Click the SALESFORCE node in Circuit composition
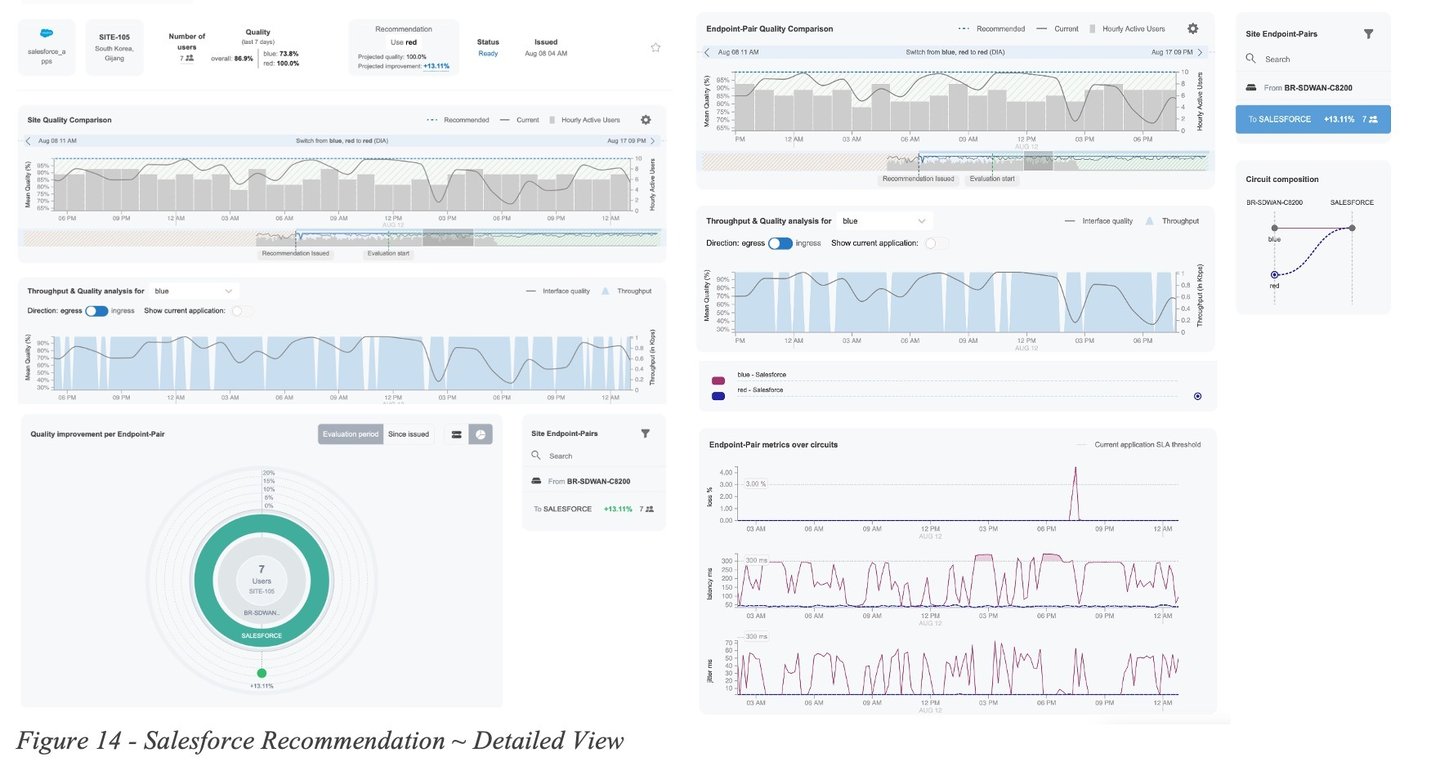This screenshot has width=1440, height=775. pos(1352,228)
